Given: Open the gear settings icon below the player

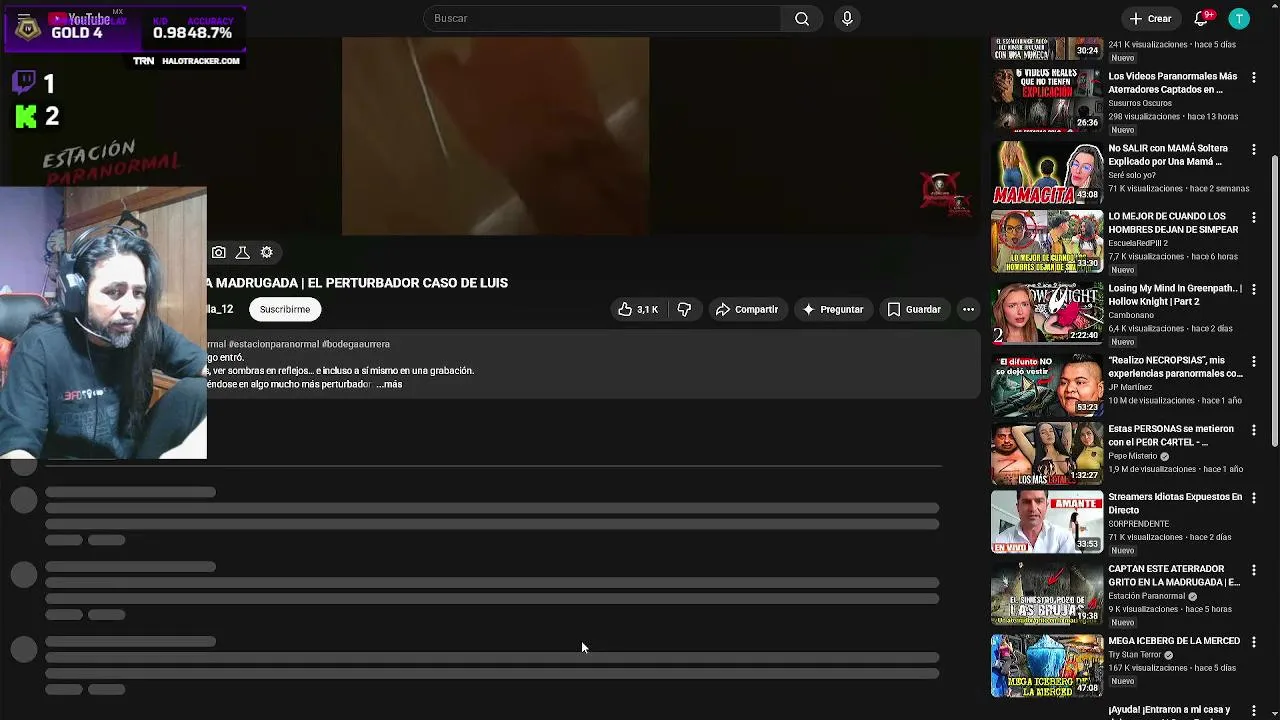Looking at the screenshot, I should click(x=267, y=253).
